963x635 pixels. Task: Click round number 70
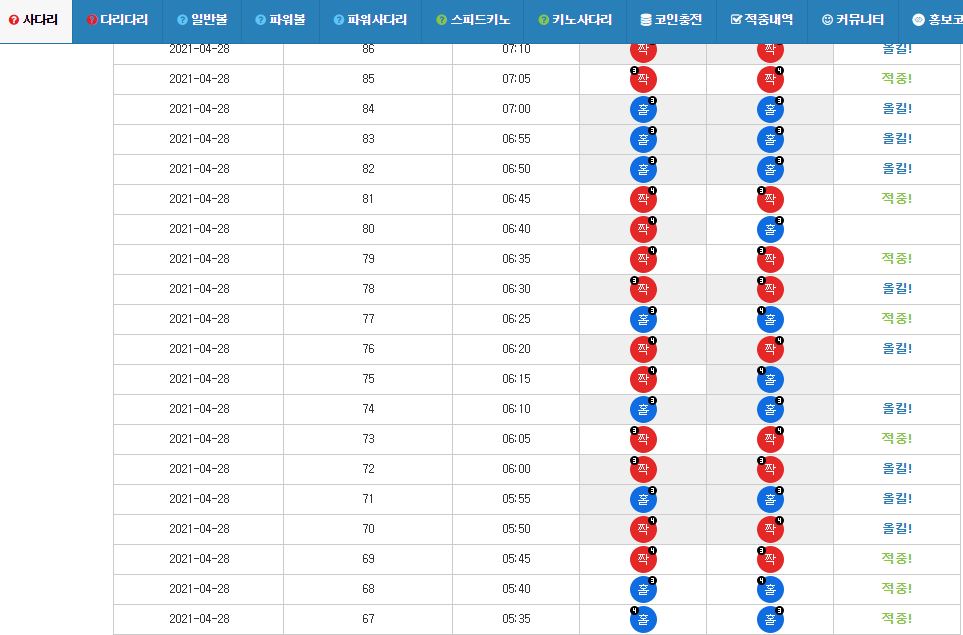tap(368, 529)
